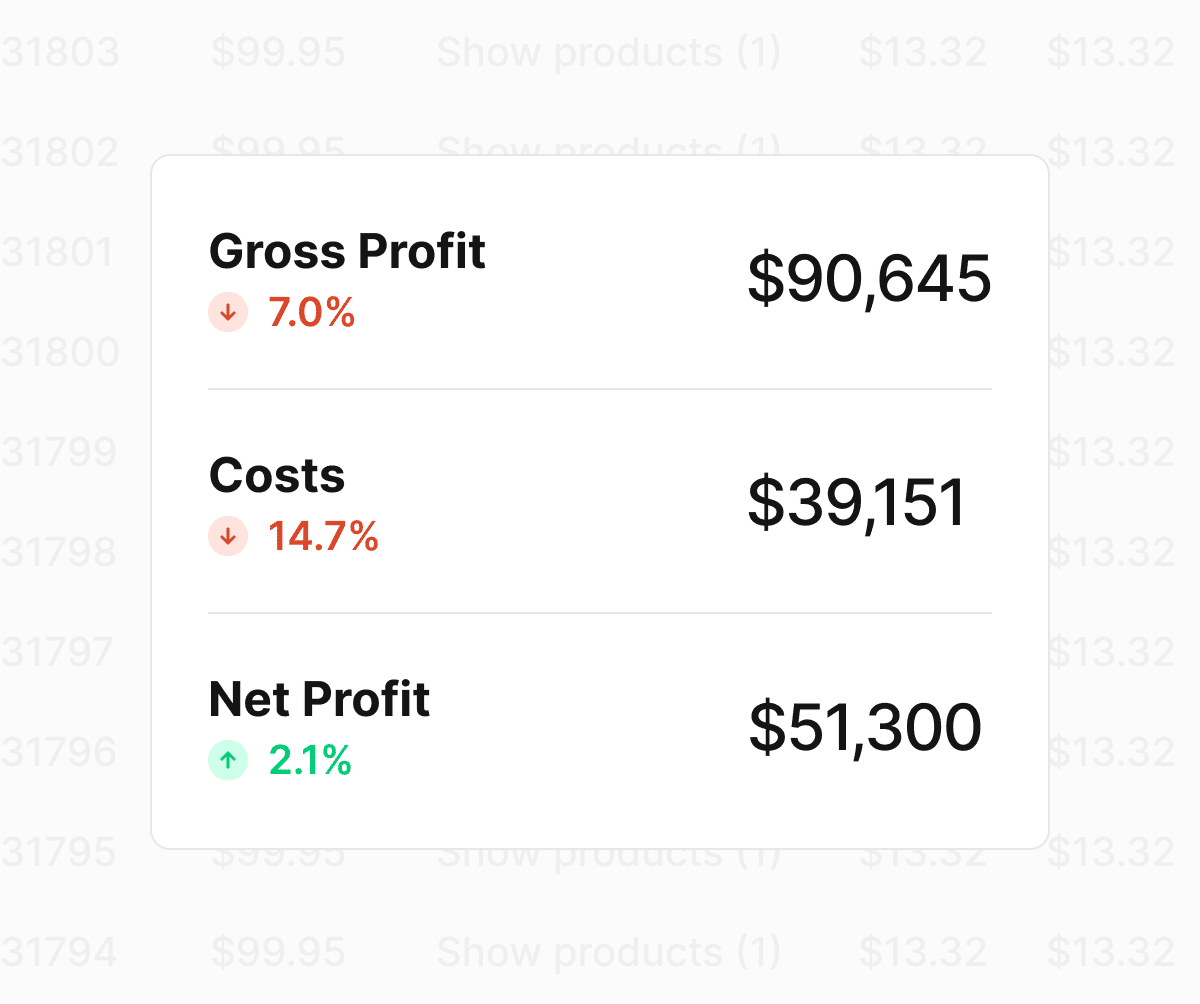Image resolution: width=1200 pixels, height=1004 pixels.
Task: Expand Show products (1) for order 31803
Action: point(608,53)
